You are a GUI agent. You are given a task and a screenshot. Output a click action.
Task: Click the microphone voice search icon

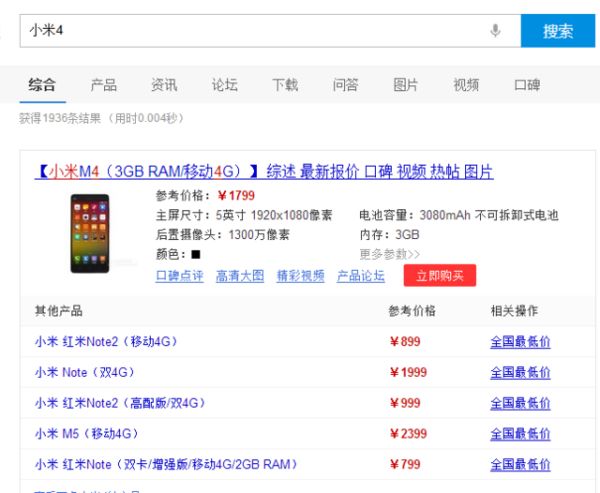(495, 31)
